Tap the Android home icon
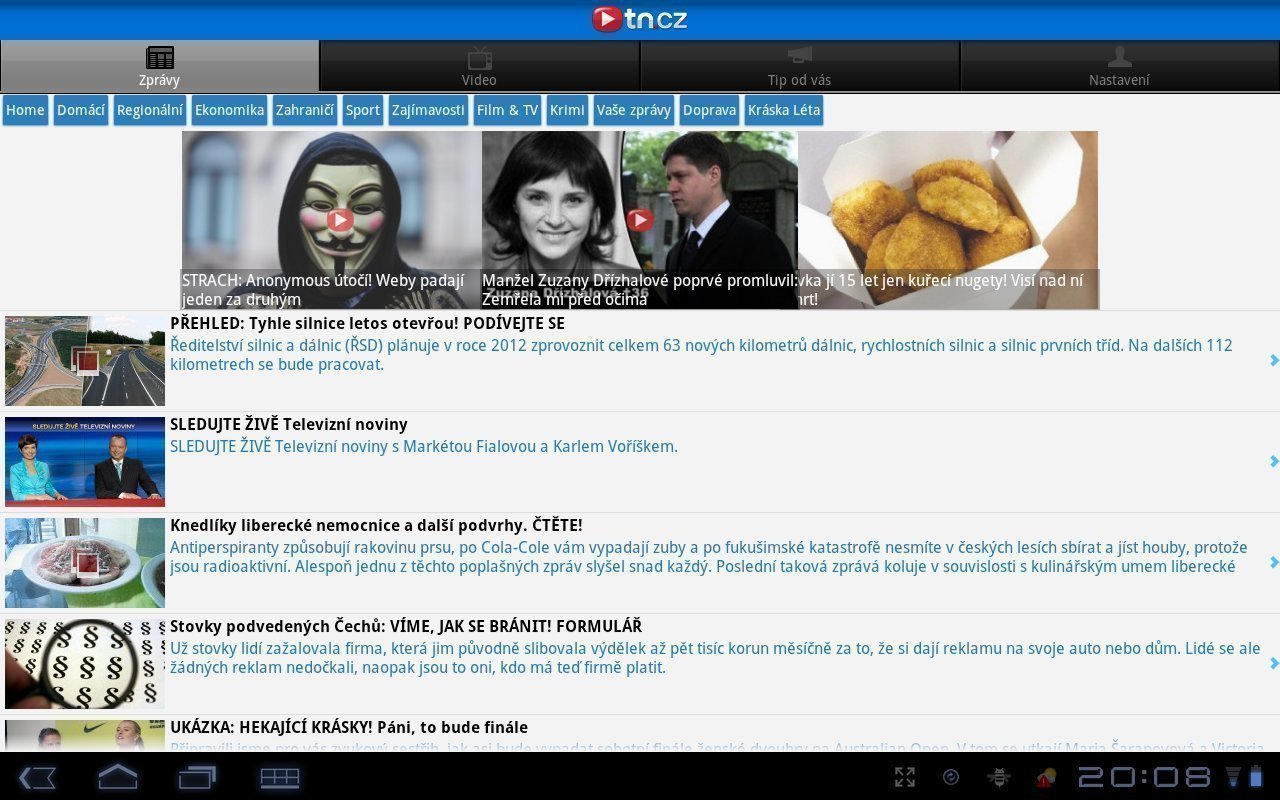The image size is (1280, 800). [117, 777]
